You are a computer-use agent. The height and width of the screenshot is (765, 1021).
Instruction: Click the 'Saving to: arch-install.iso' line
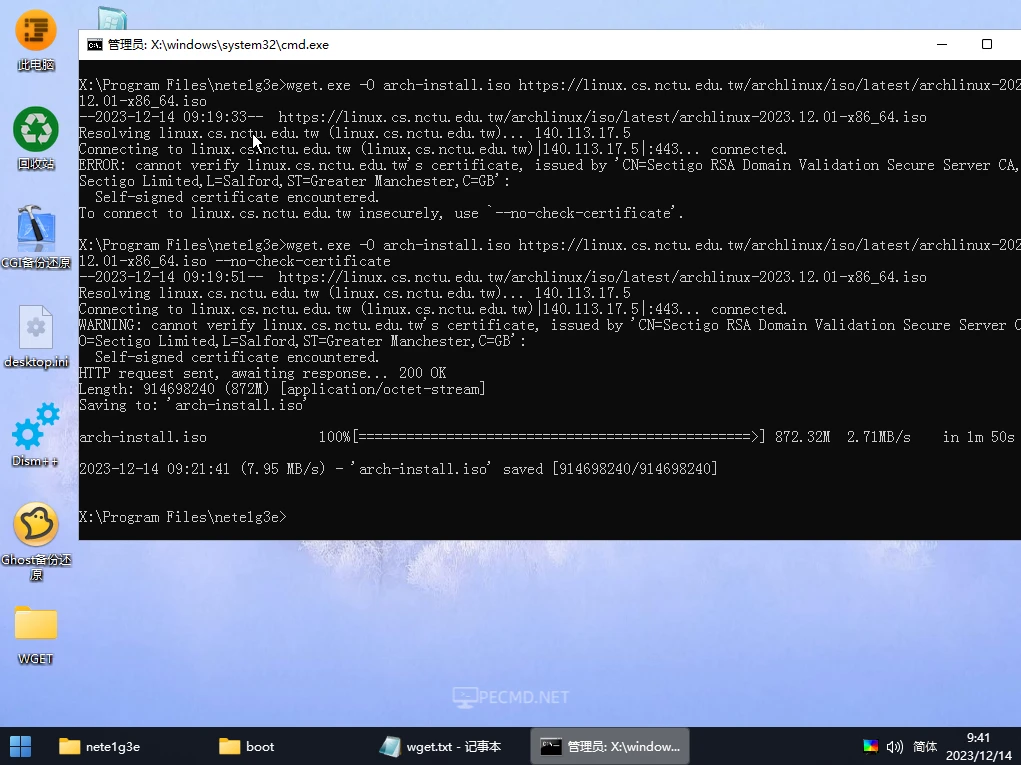pos(192,405)
